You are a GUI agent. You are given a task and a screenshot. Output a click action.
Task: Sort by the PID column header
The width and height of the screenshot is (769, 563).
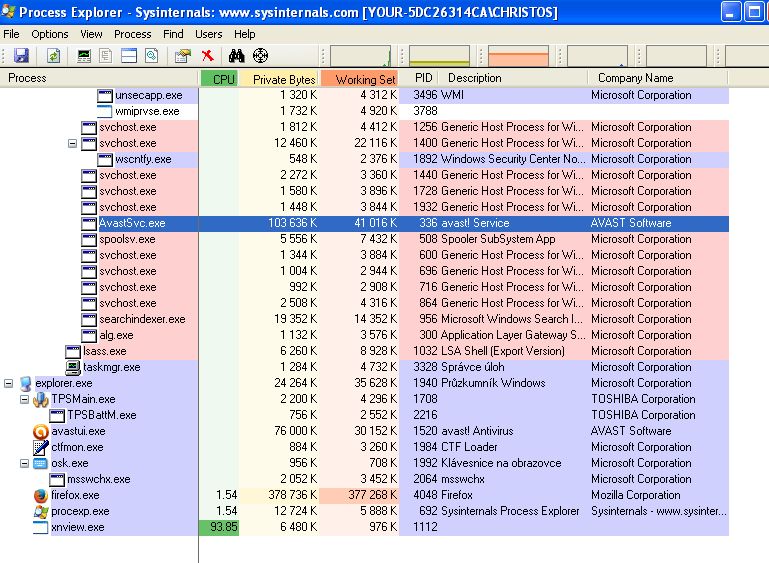coord(418,78)
